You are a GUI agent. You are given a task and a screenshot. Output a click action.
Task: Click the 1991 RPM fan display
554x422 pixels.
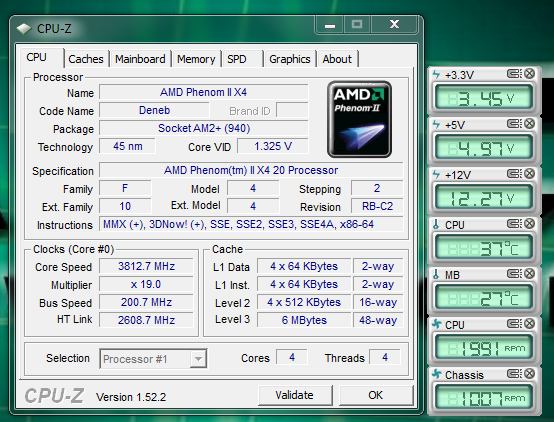483,347
